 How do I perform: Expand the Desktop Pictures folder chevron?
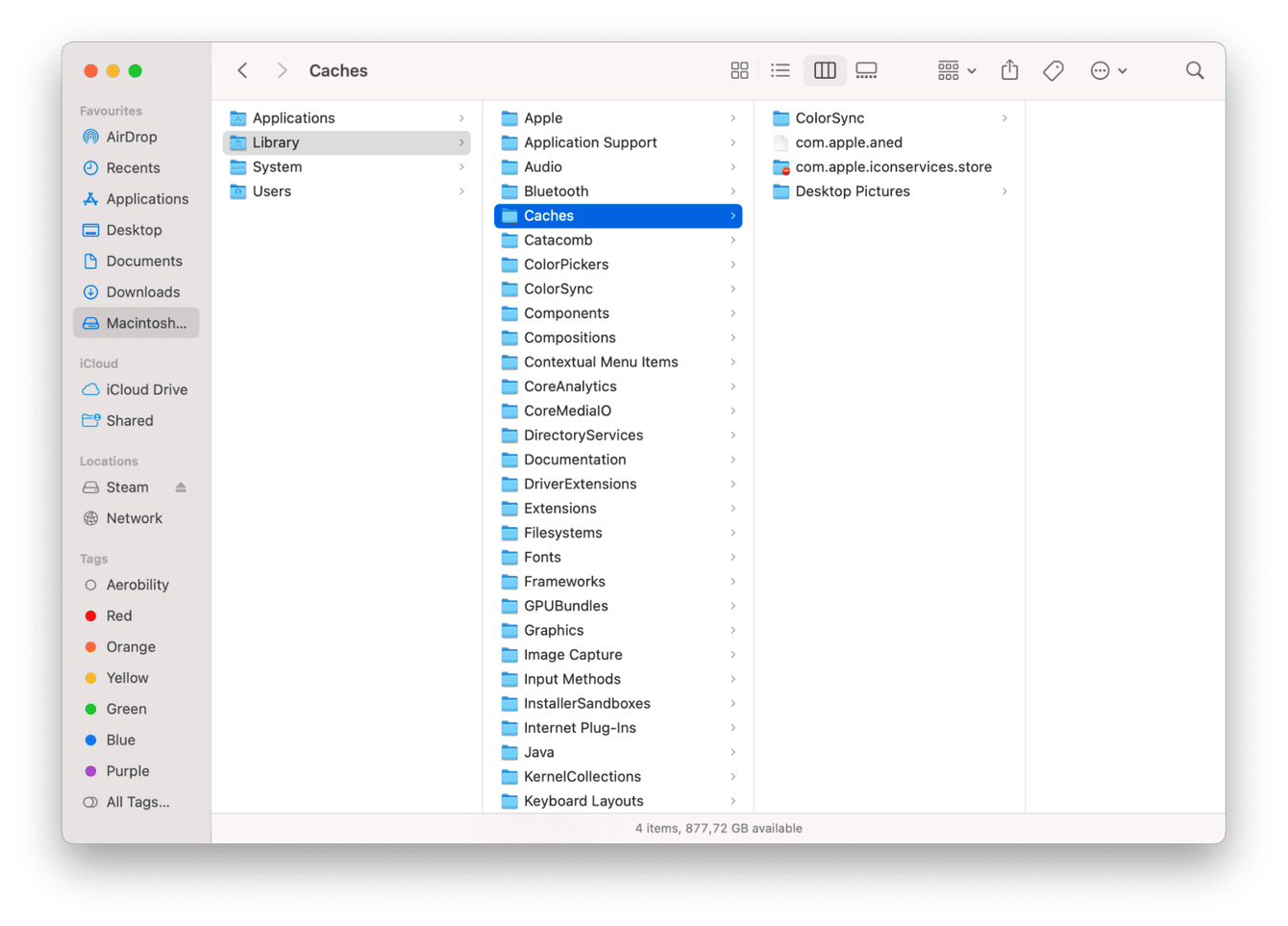(x=1004, y=191)
